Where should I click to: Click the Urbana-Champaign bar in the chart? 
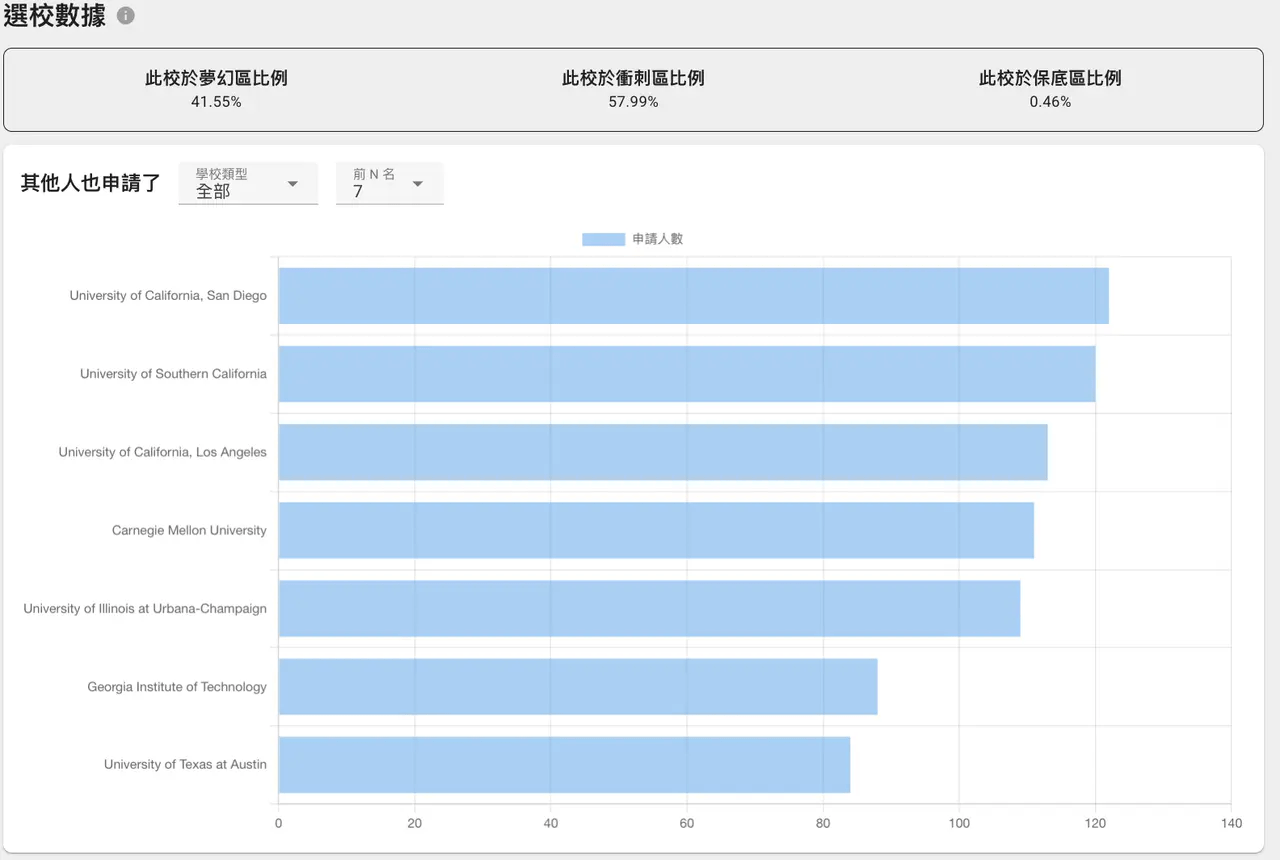[x=649, y=608]
